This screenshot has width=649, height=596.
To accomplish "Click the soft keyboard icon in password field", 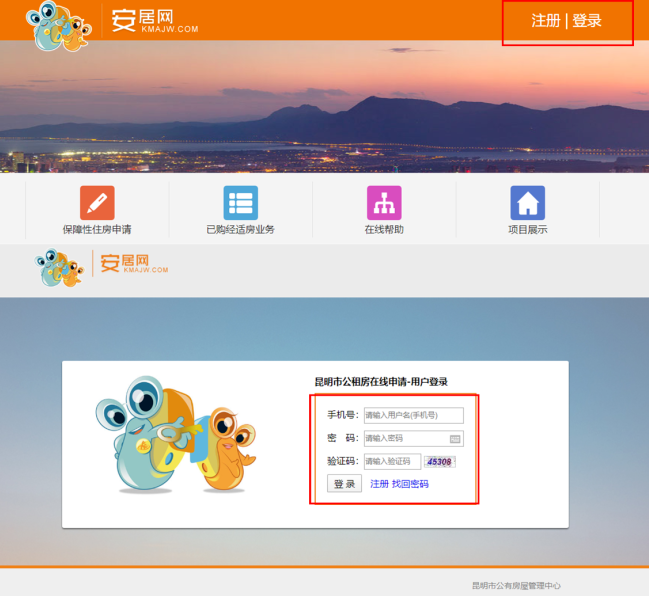I will pyautogui.click(x=455, y=439).
